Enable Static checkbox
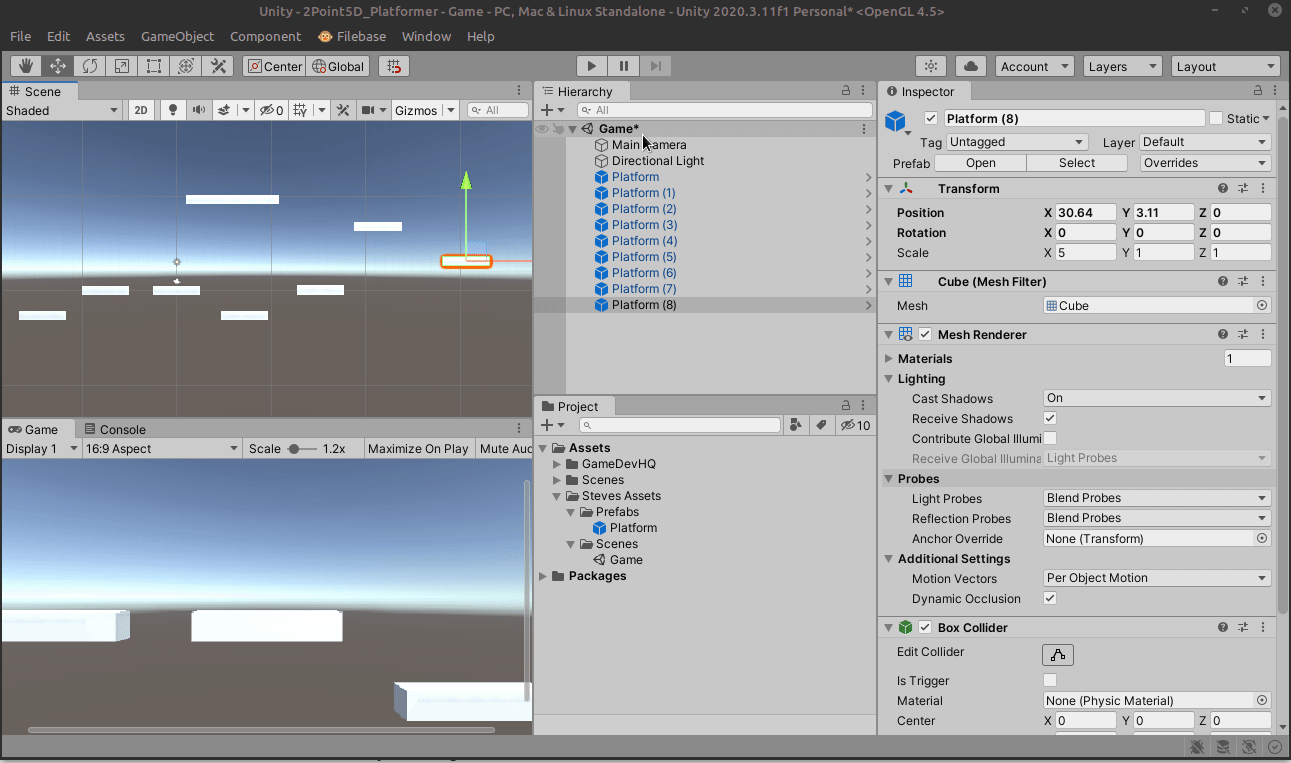Image resolution: width=1291 pixels, height=763 pixels. point(1216,118)
